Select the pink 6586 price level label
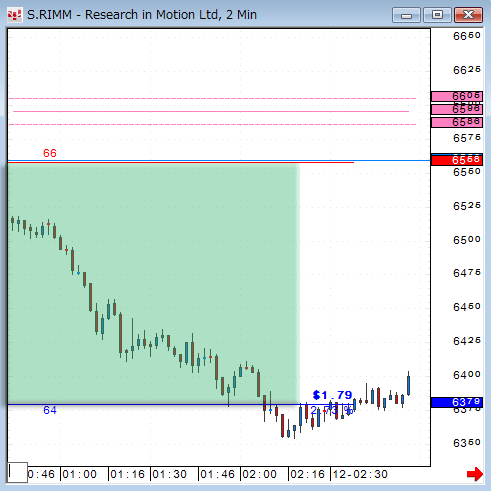Viewport: 491px width, 491px height. pos(457,122)
